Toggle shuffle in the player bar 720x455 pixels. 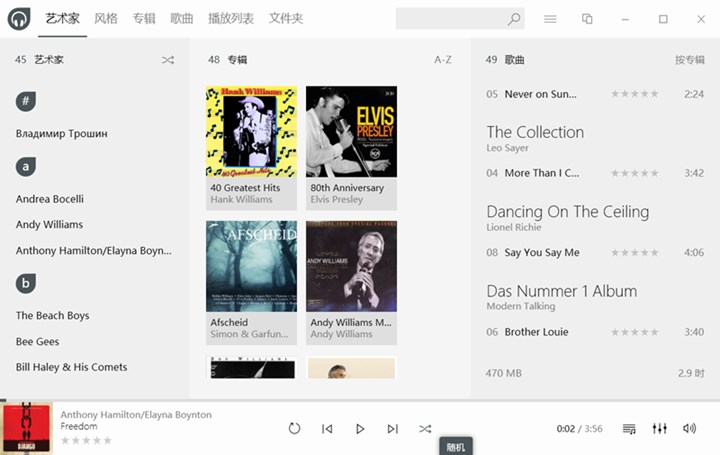pyautogui.click(x=425, y=429)
